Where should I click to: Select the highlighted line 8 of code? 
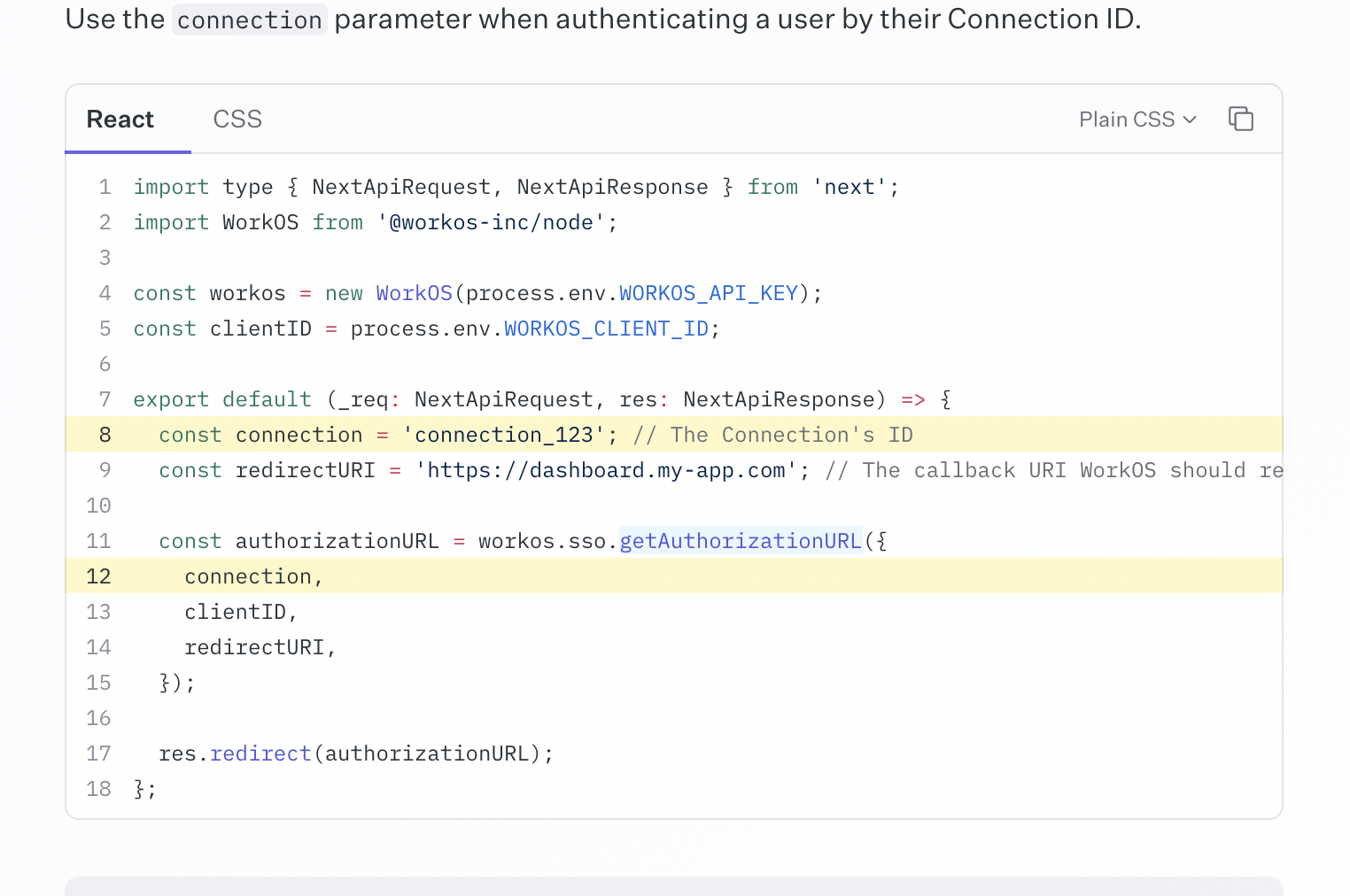531,434
